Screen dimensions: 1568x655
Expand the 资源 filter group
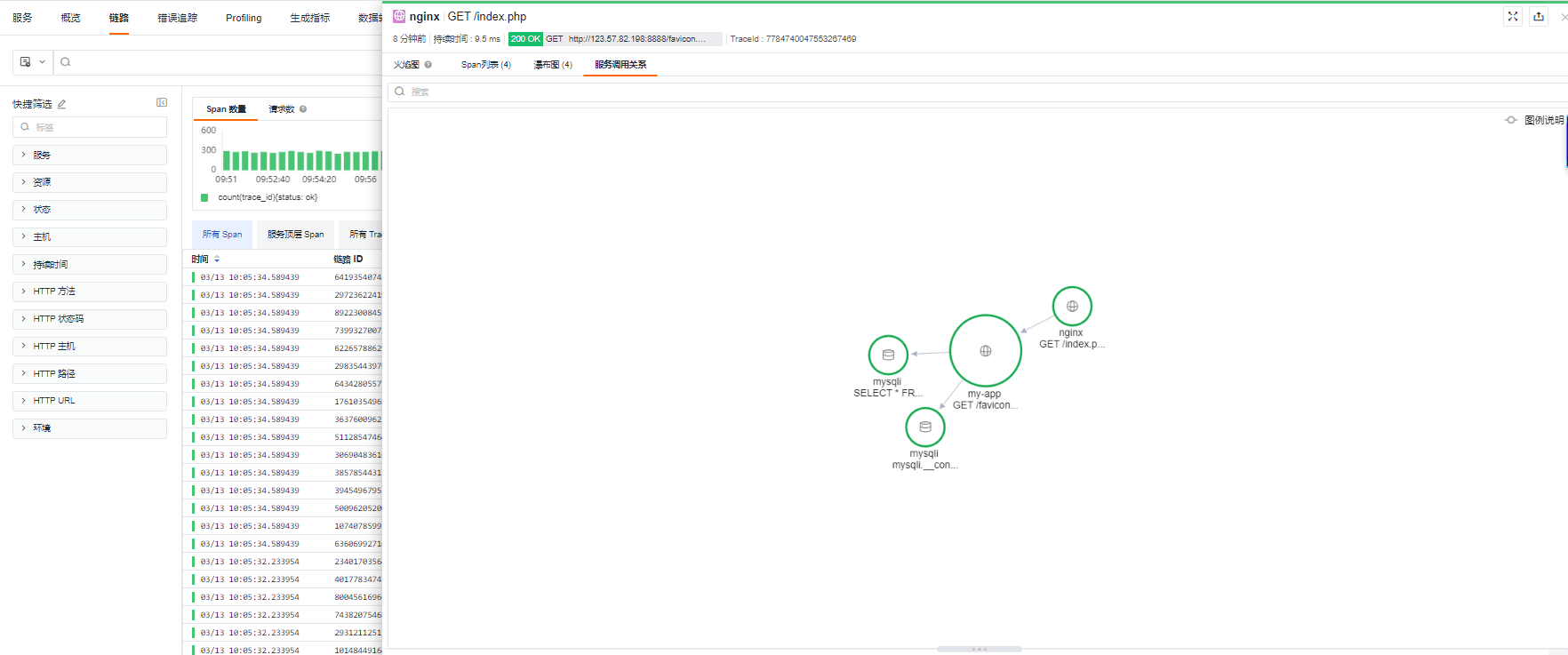(x=90, y=182)
